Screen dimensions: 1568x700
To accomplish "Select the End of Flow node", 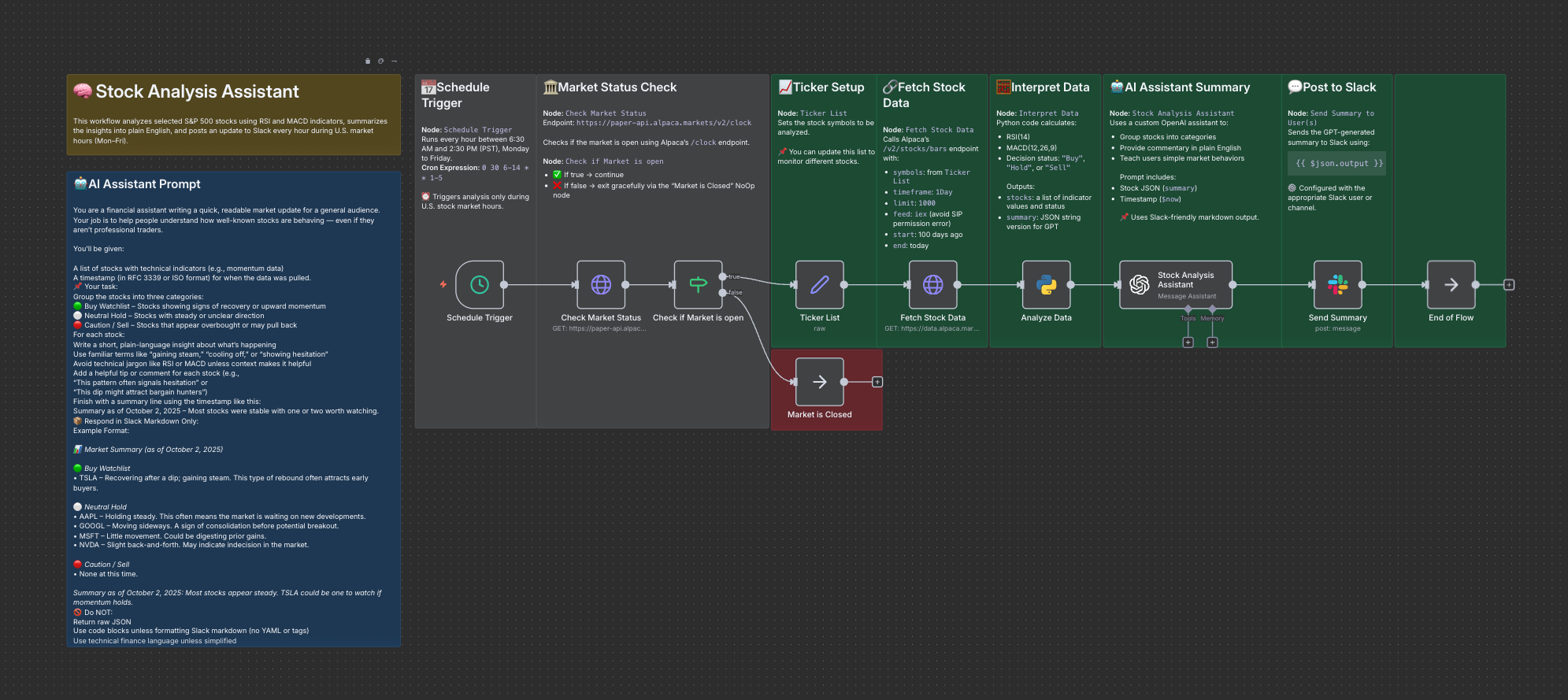I will coord(1451,285).
